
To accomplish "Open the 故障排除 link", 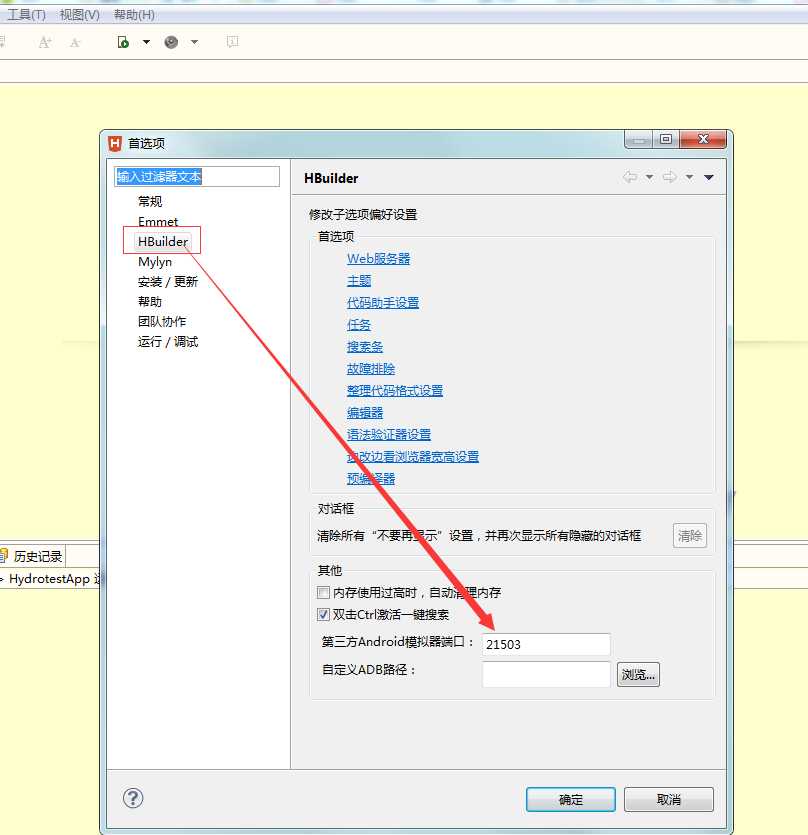I will pos(371,369).
